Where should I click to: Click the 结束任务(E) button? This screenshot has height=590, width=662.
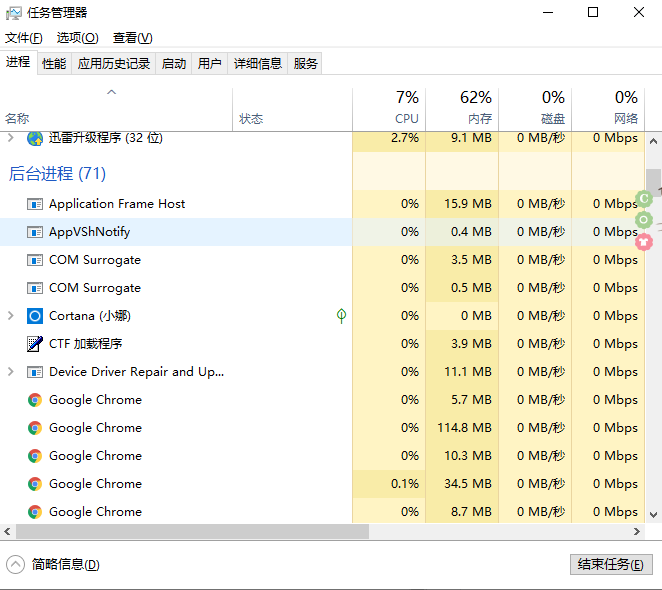pyautogui.click(x=611, y=565)
